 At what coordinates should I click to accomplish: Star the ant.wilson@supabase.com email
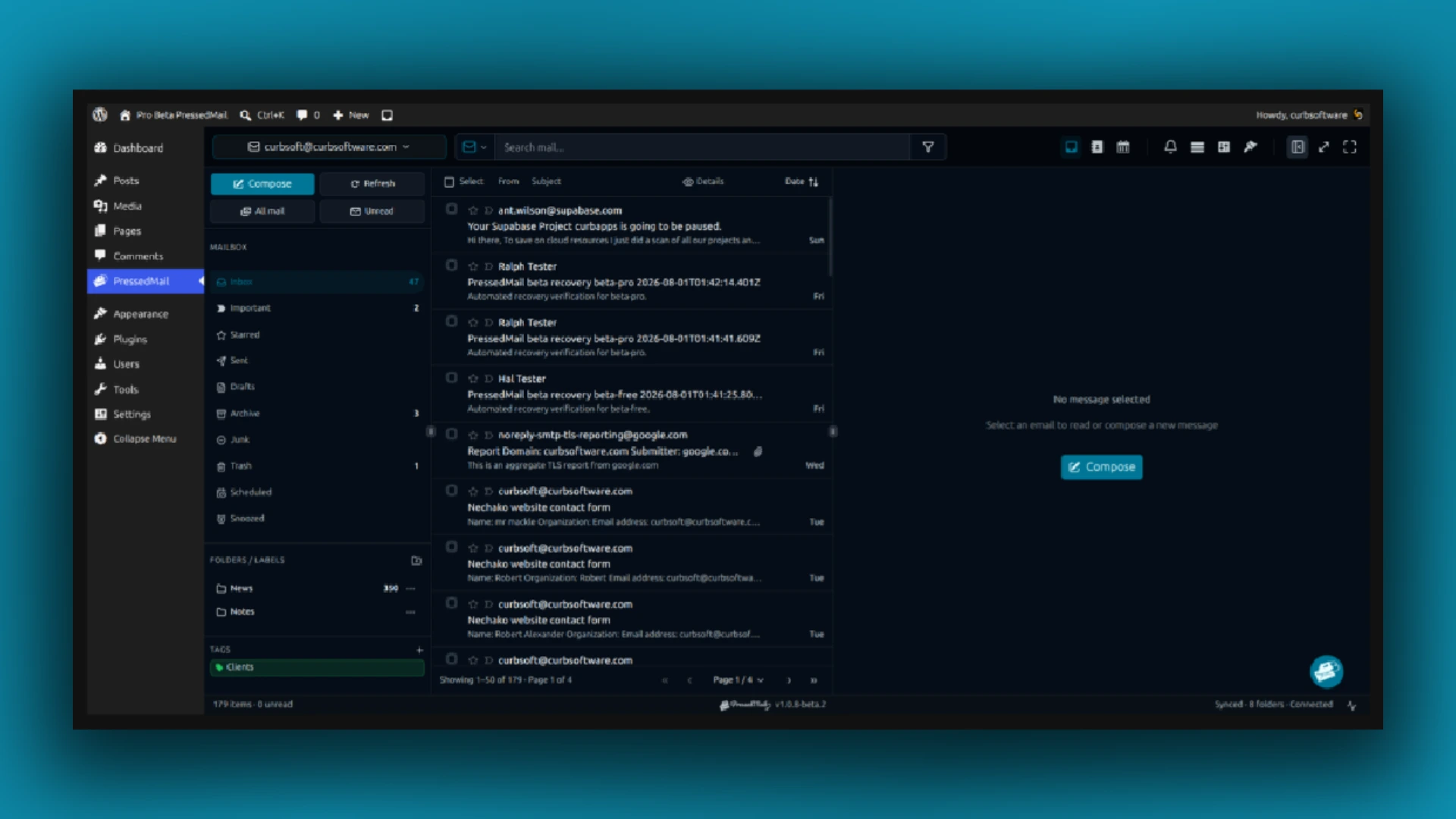pos(473,211)
